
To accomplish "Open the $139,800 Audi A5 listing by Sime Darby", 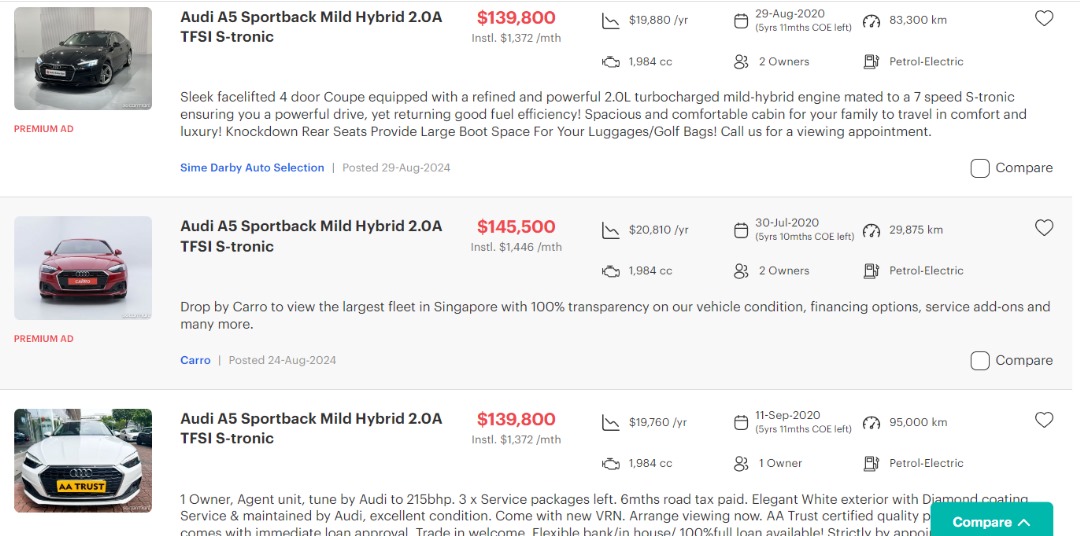I will [311, 27].
